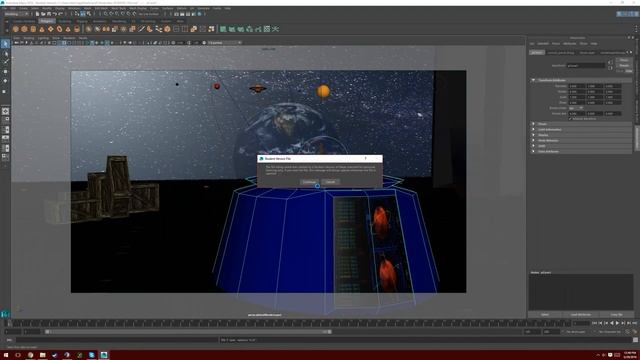Switch to the Polygons shelf tab
This screenshot has height=360, width=640.
pyautogui.click(x=47, y=21)
